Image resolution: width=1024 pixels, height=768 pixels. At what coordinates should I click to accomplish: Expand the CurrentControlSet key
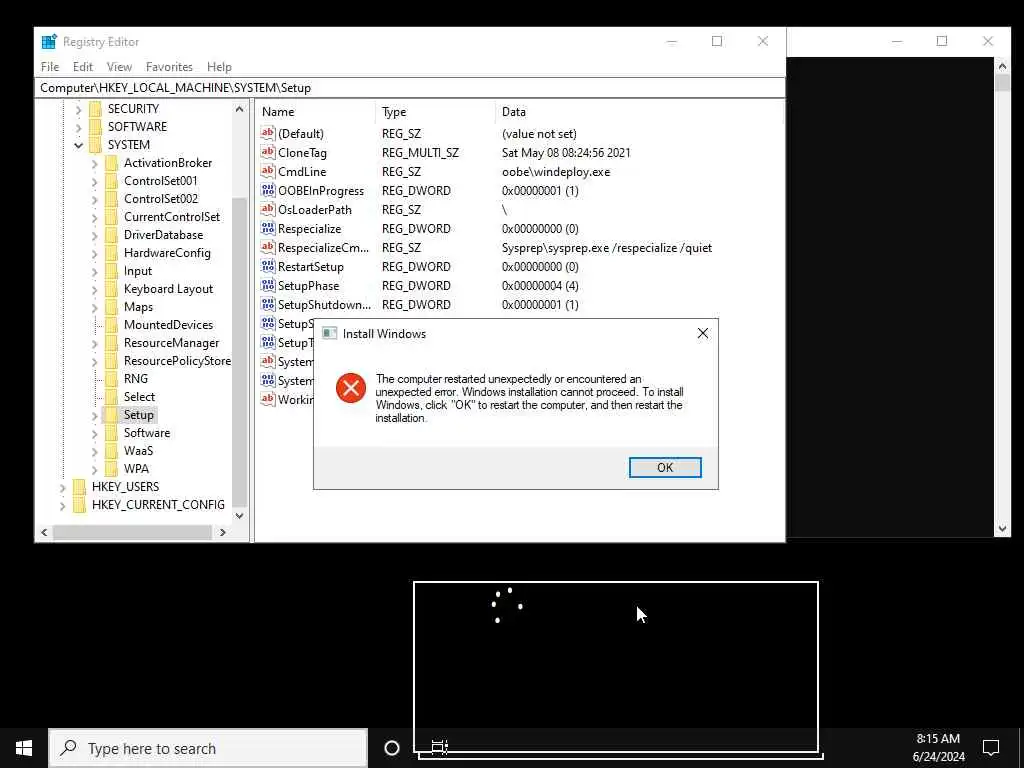point(95,217)
